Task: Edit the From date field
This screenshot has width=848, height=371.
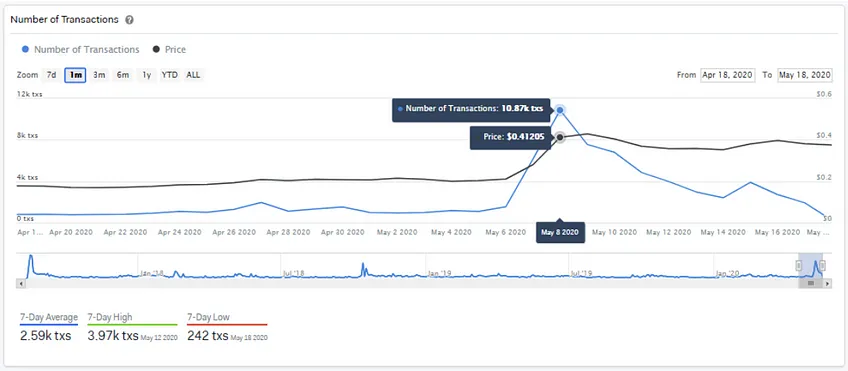Action: [727, 75]
